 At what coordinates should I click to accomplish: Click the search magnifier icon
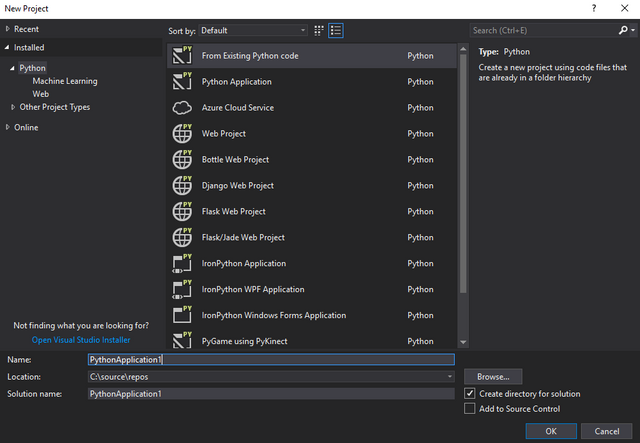623,30
